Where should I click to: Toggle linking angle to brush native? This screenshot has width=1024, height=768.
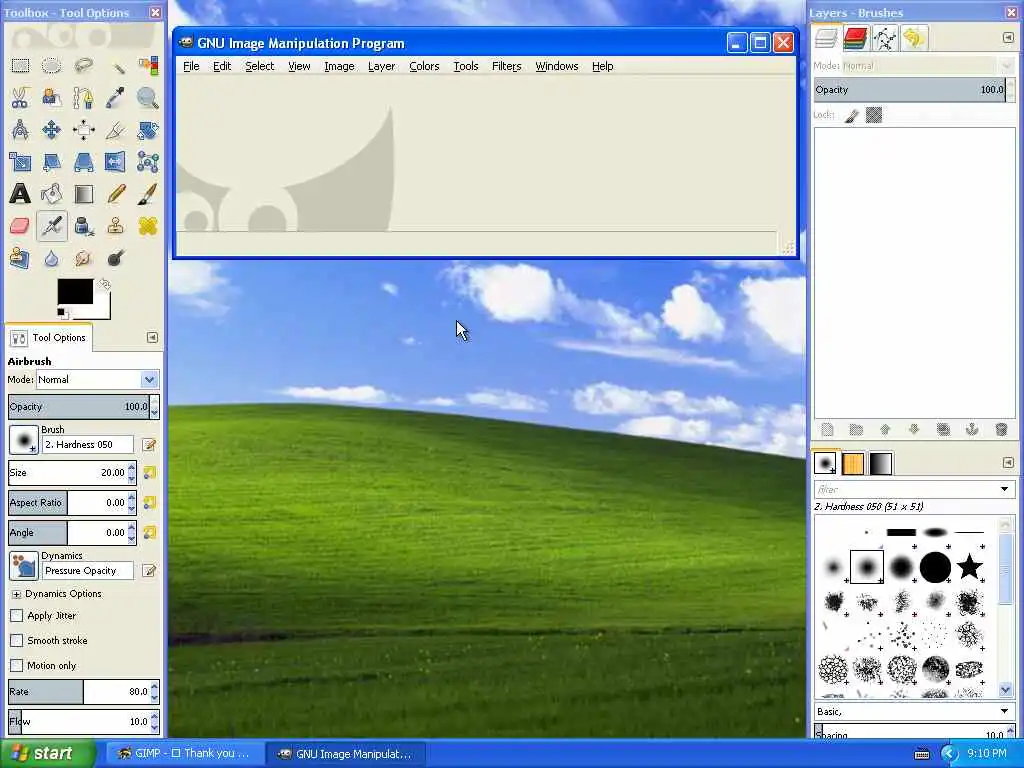pyautogui.click(x=150, y=532)
